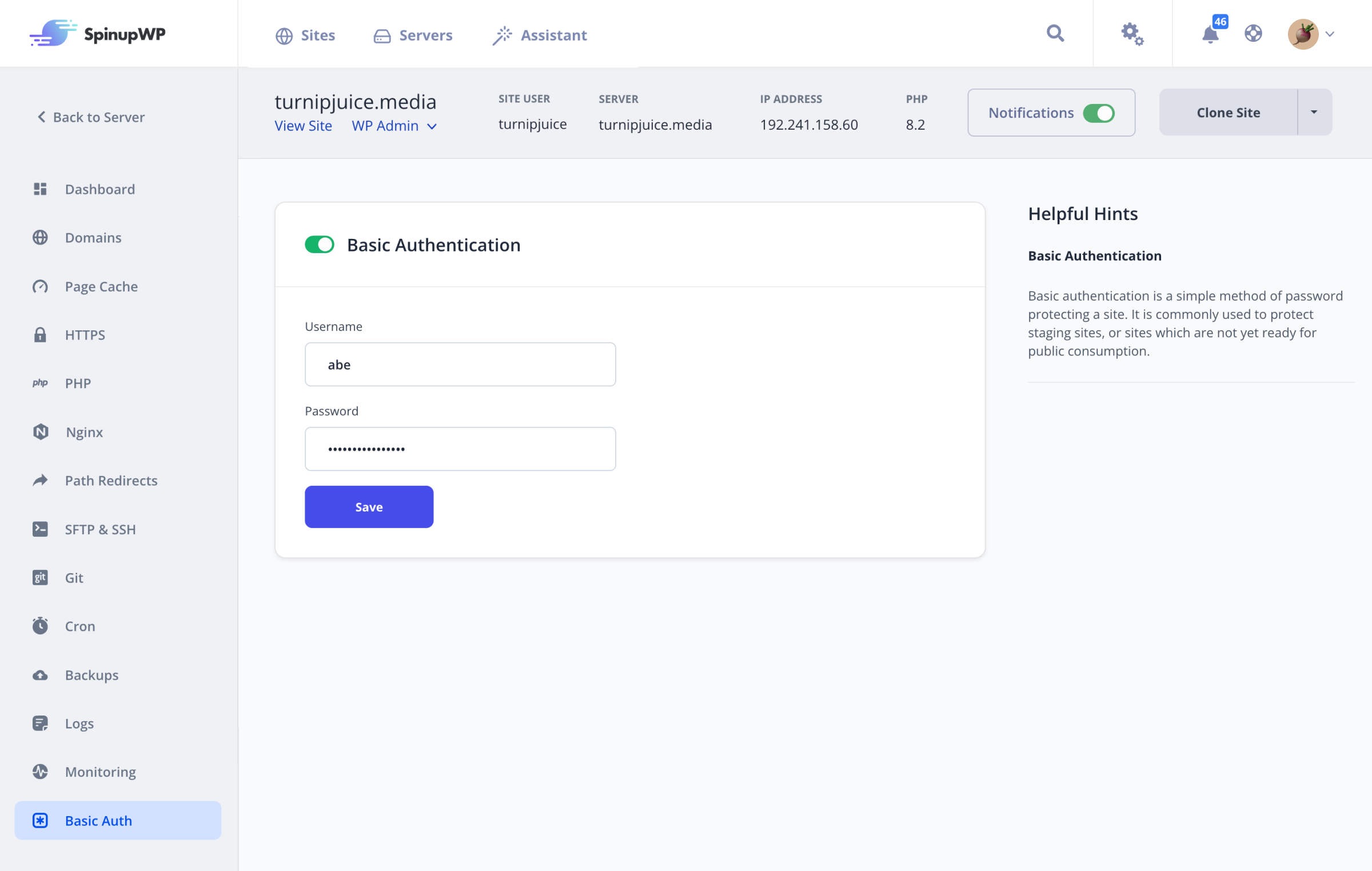Disable Basic Authentication toggle

319,244
